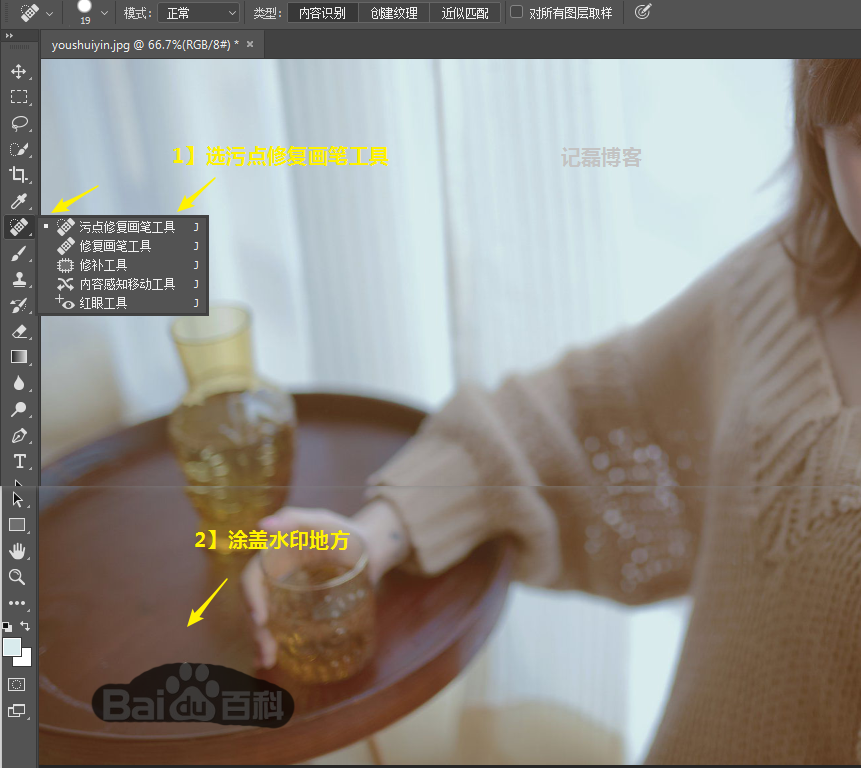Open the Edit Toolbar ellipsis menu
This screenshot has height=768, width=861.
[18, 603]
